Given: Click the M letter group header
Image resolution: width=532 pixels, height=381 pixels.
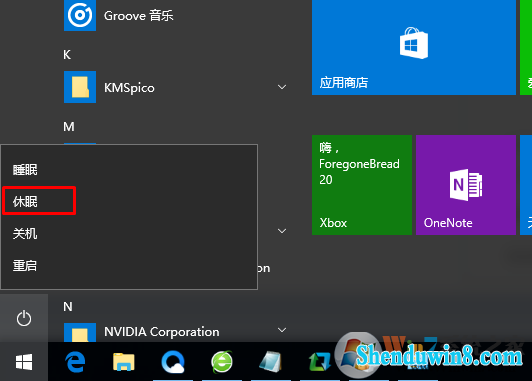Looking at the screenshot, I should [x=69, y=127].
